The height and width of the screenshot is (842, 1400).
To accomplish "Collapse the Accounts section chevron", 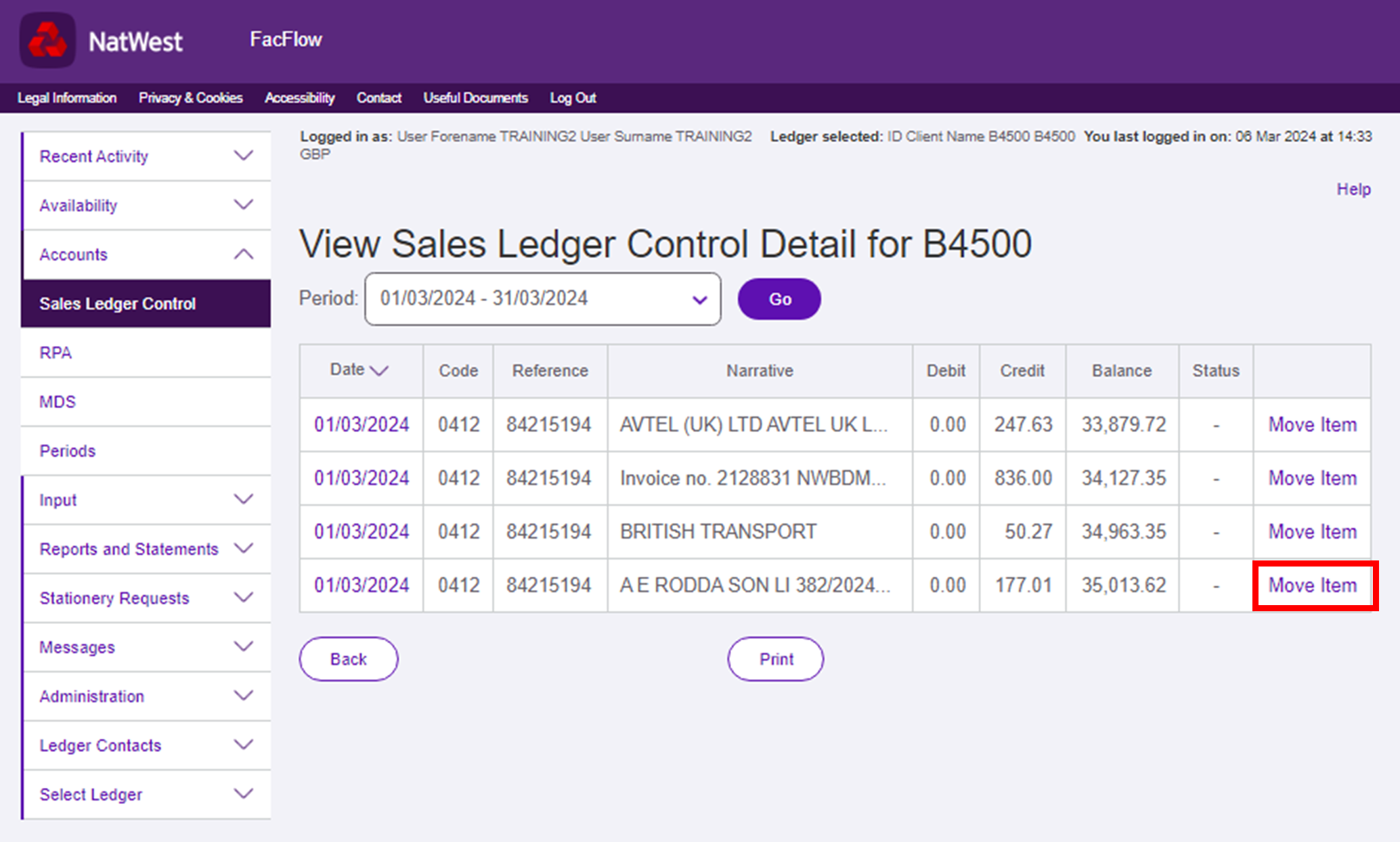I will coord(243,254).
